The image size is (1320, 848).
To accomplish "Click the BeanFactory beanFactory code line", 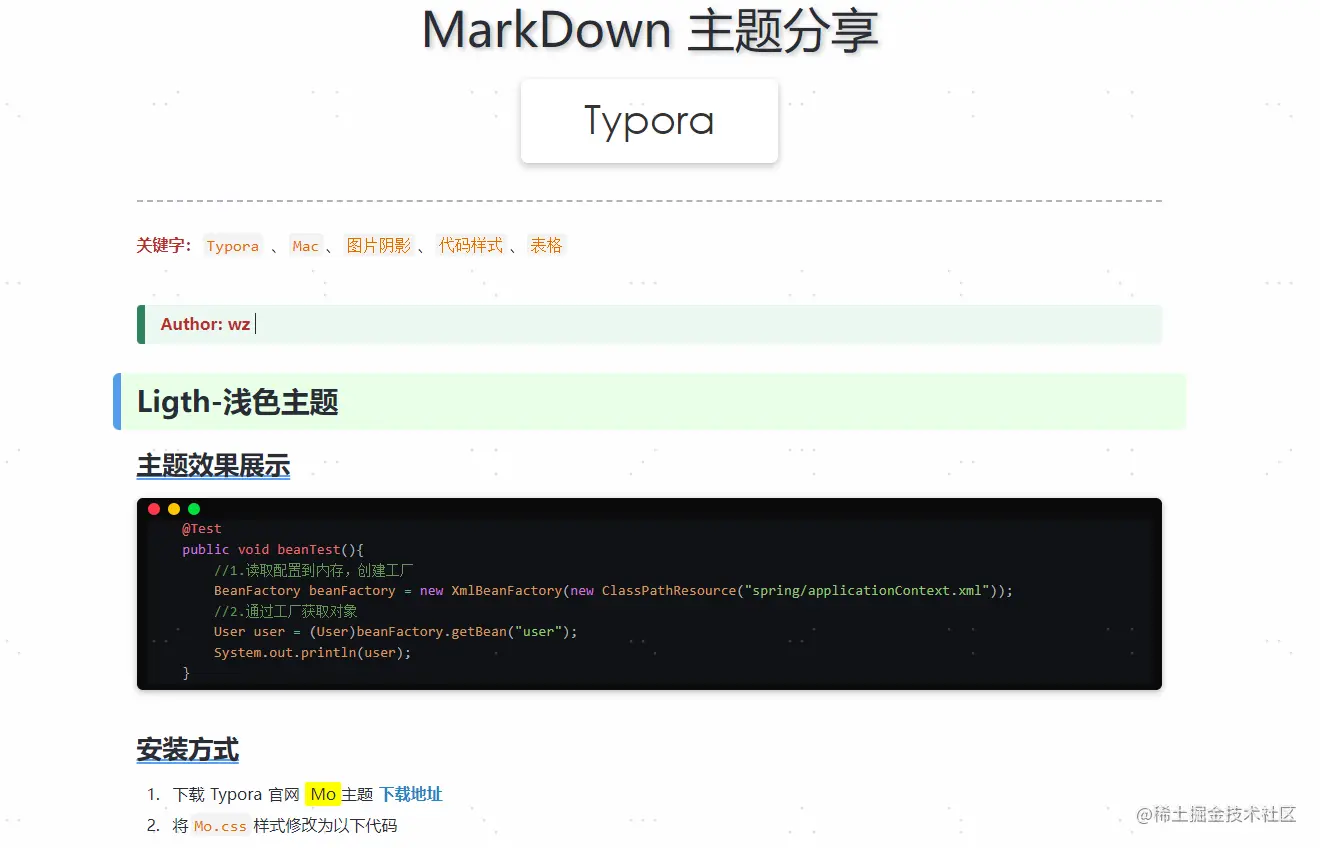I will [613, 591].
